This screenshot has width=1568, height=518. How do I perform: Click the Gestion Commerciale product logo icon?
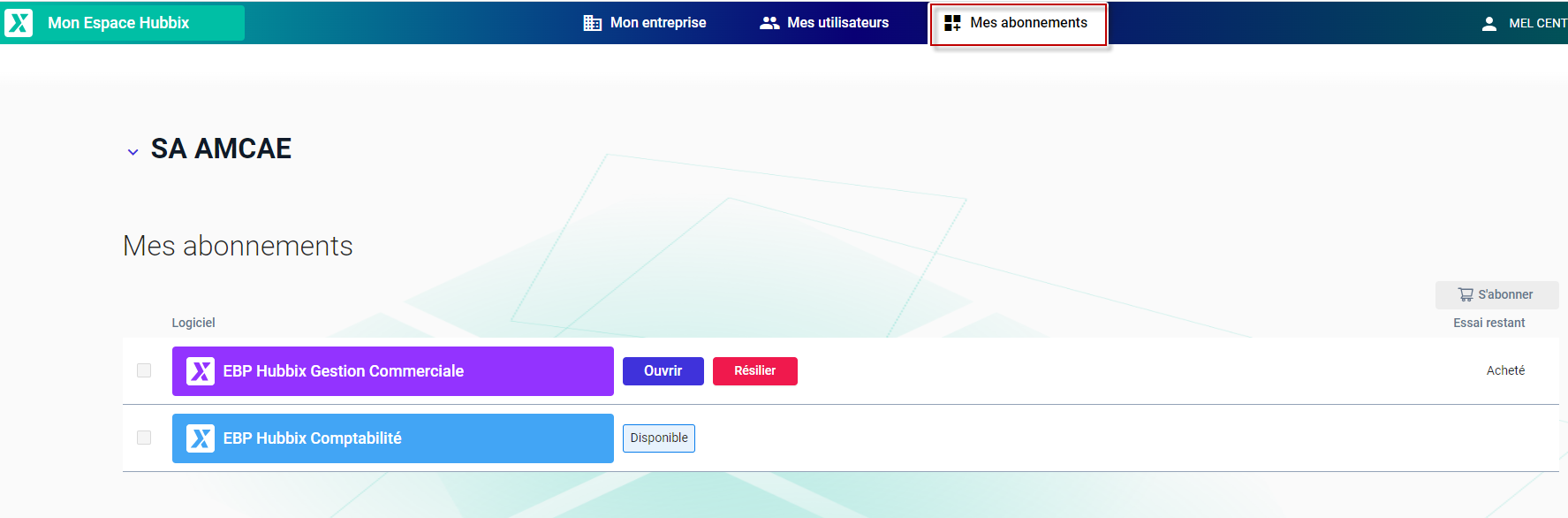pyautogui.click(x=201, y=371)
